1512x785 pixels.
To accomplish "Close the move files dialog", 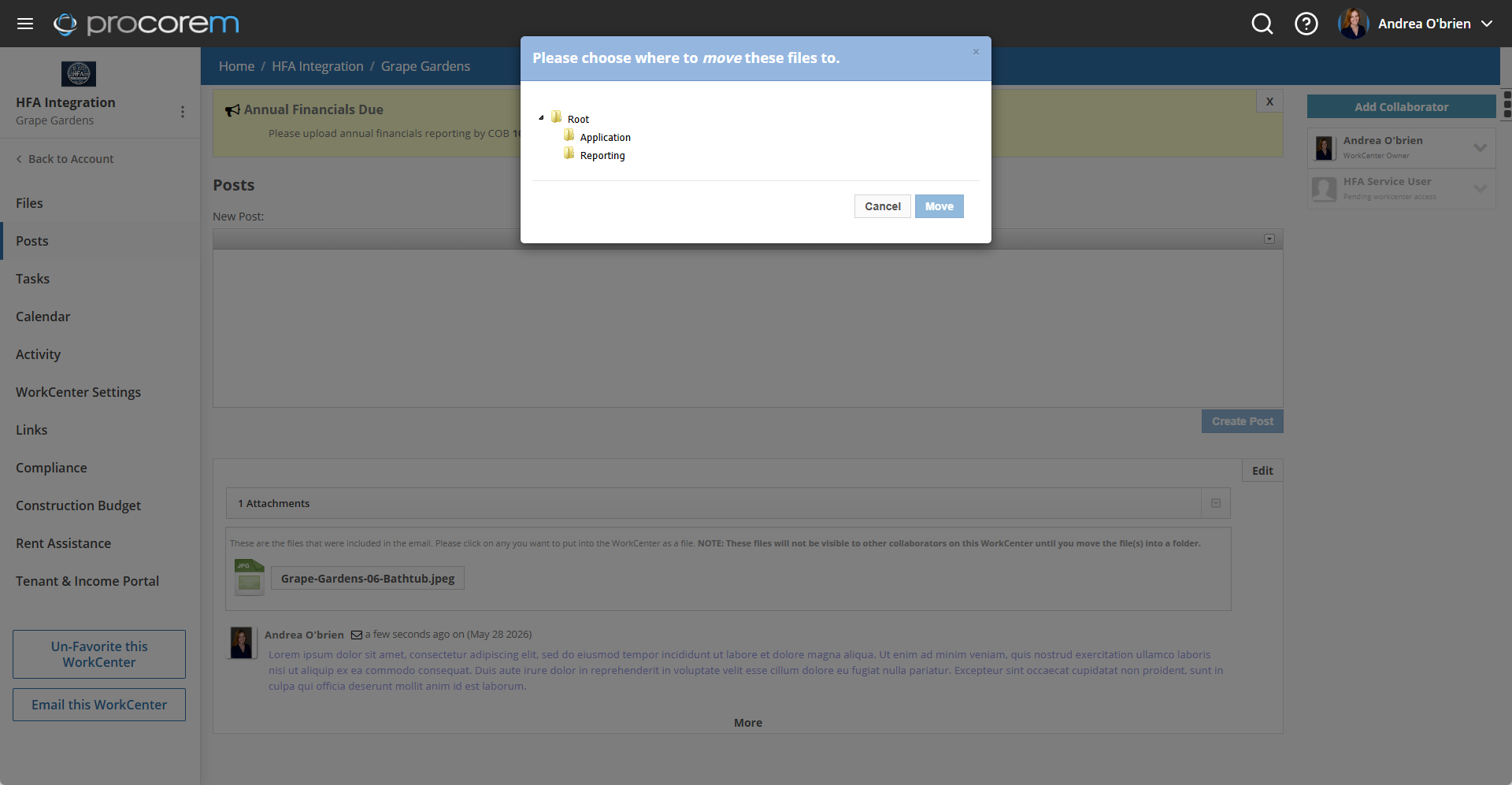I will [976, 52].
